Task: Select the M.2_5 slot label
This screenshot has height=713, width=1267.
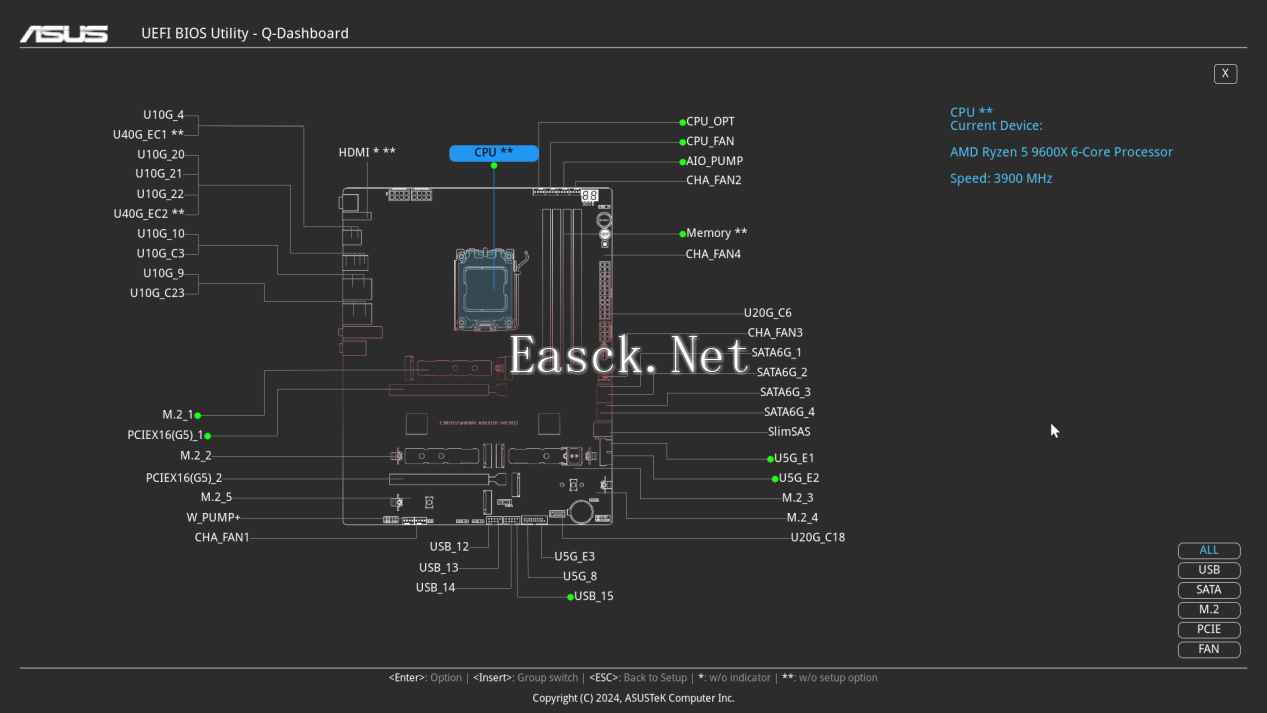Action: pyautogui.click(x=216, y=497)
